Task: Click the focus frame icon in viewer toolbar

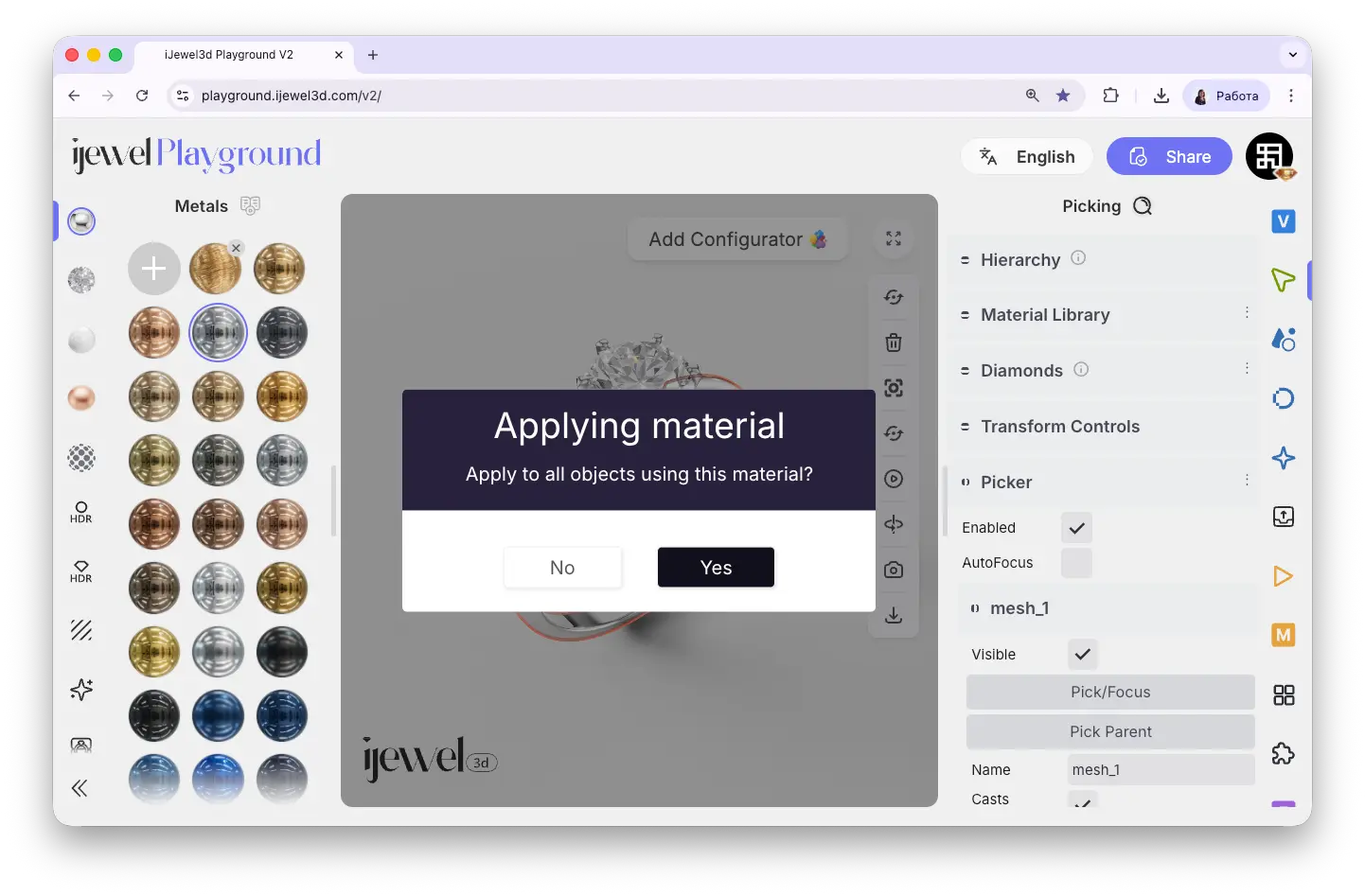Action: pyautogui.click(x=894, y=388)
